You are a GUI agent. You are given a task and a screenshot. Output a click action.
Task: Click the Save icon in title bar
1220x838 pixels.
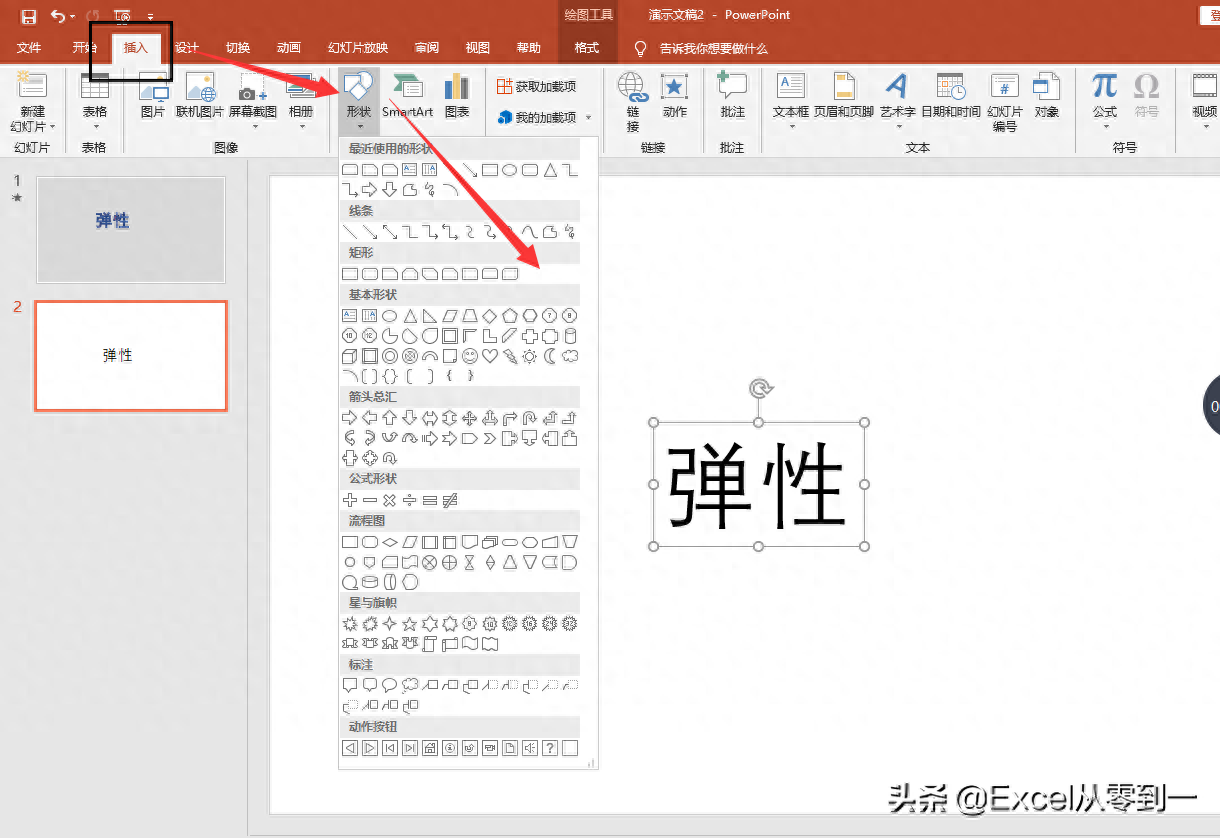click(x=28, y=16)
